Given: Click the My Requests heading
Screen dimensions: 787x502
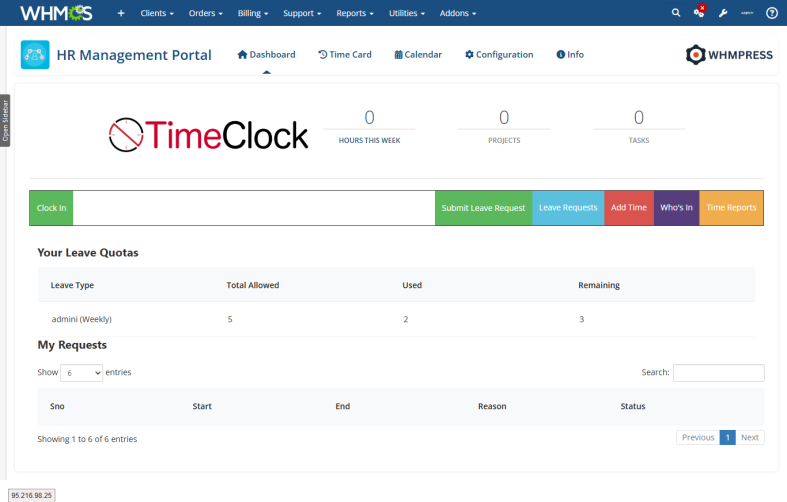Looking at the screenshot, I should pos(72,345).
